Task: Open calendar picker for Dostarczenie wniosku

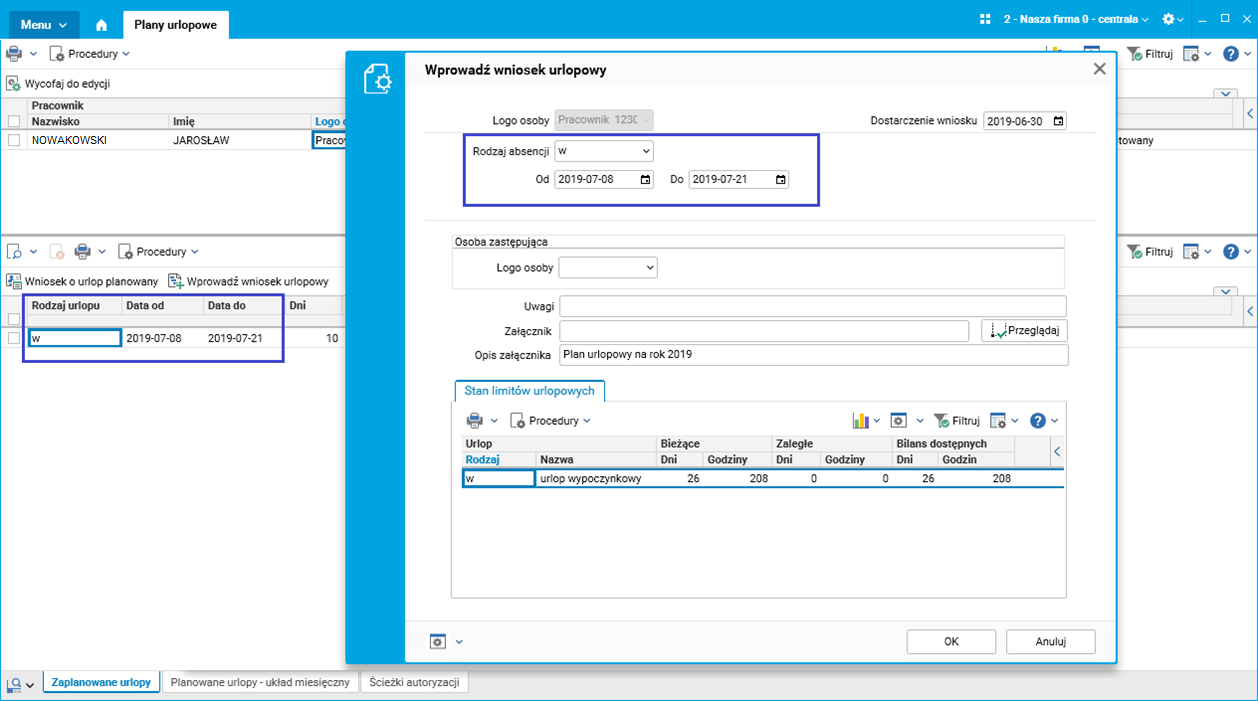Action: click(1059, 121)
